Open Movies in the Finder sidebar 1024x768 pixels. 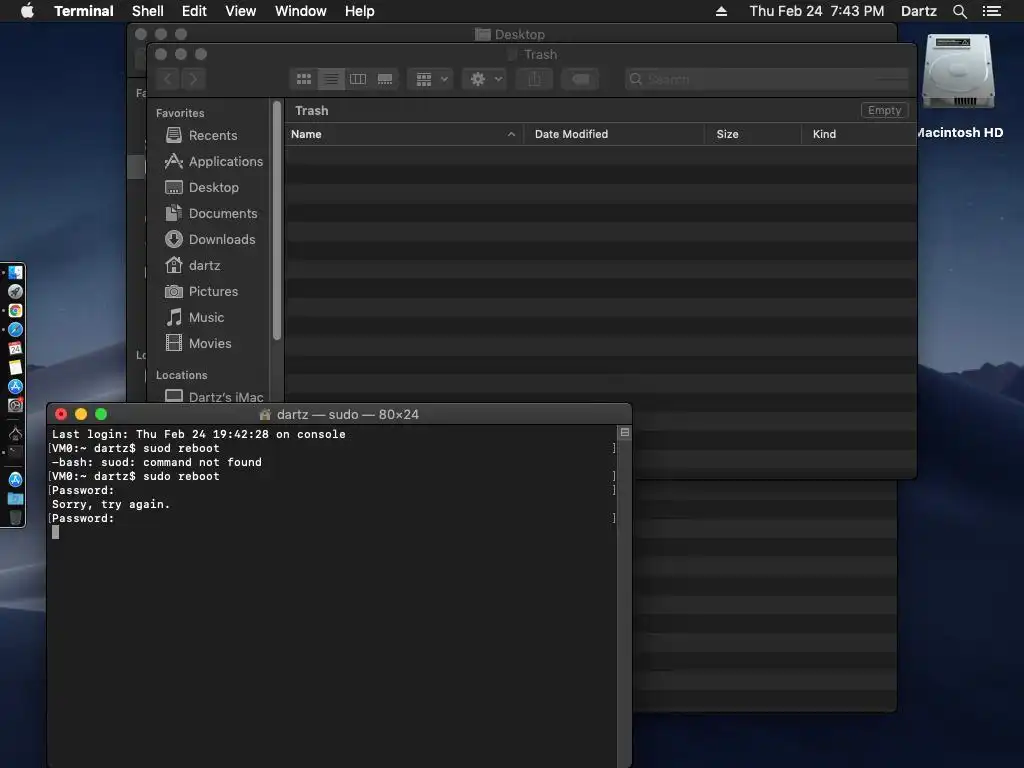pyautogui.click(x=198, y=344)
